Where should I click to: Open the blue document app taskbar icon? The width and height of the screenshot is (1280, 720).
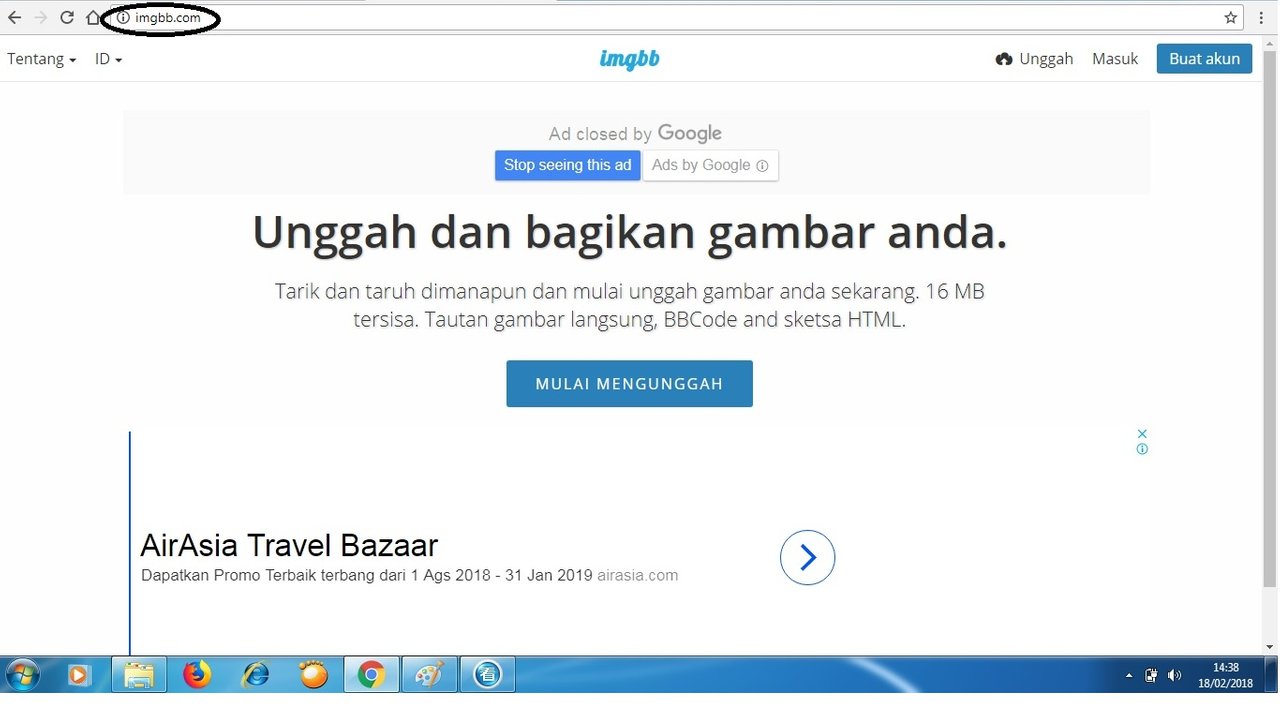click(487, 676)
